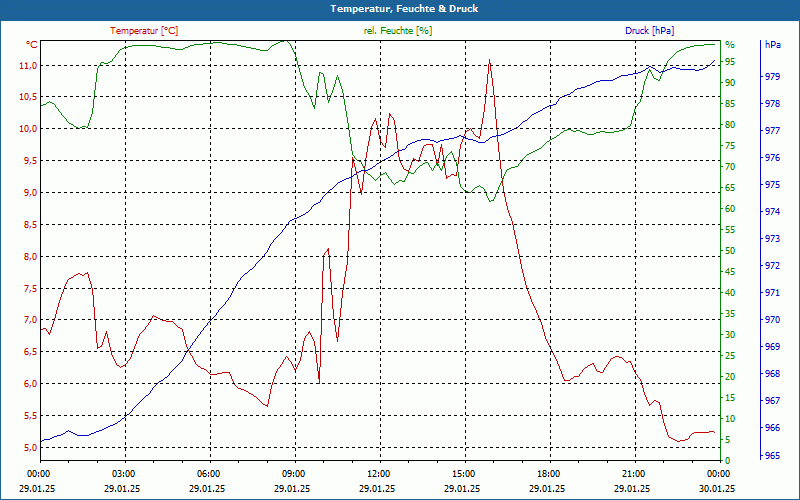Click the blue '969' pressure axis tick
The image size is (800, 500).
pos(772,347)
